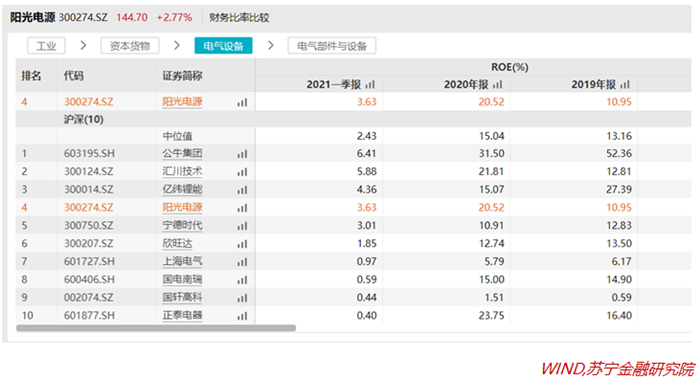Open the 国轩高科 security link
The image size is (700, 379).
(182, 297)
